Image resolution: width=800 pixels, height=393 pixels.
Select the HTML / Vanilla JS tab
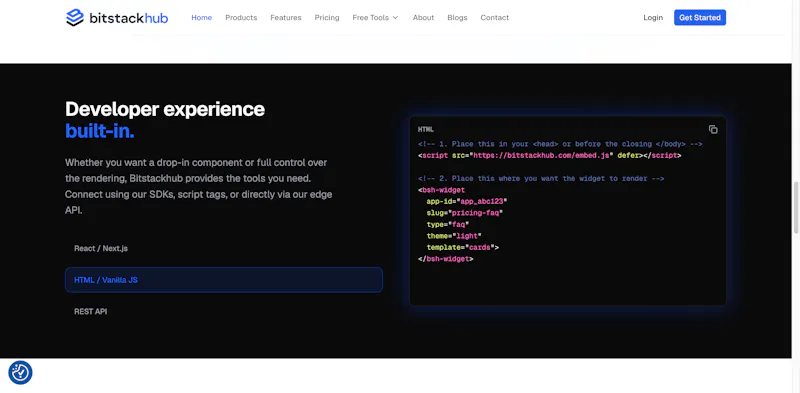click(223, 280)
